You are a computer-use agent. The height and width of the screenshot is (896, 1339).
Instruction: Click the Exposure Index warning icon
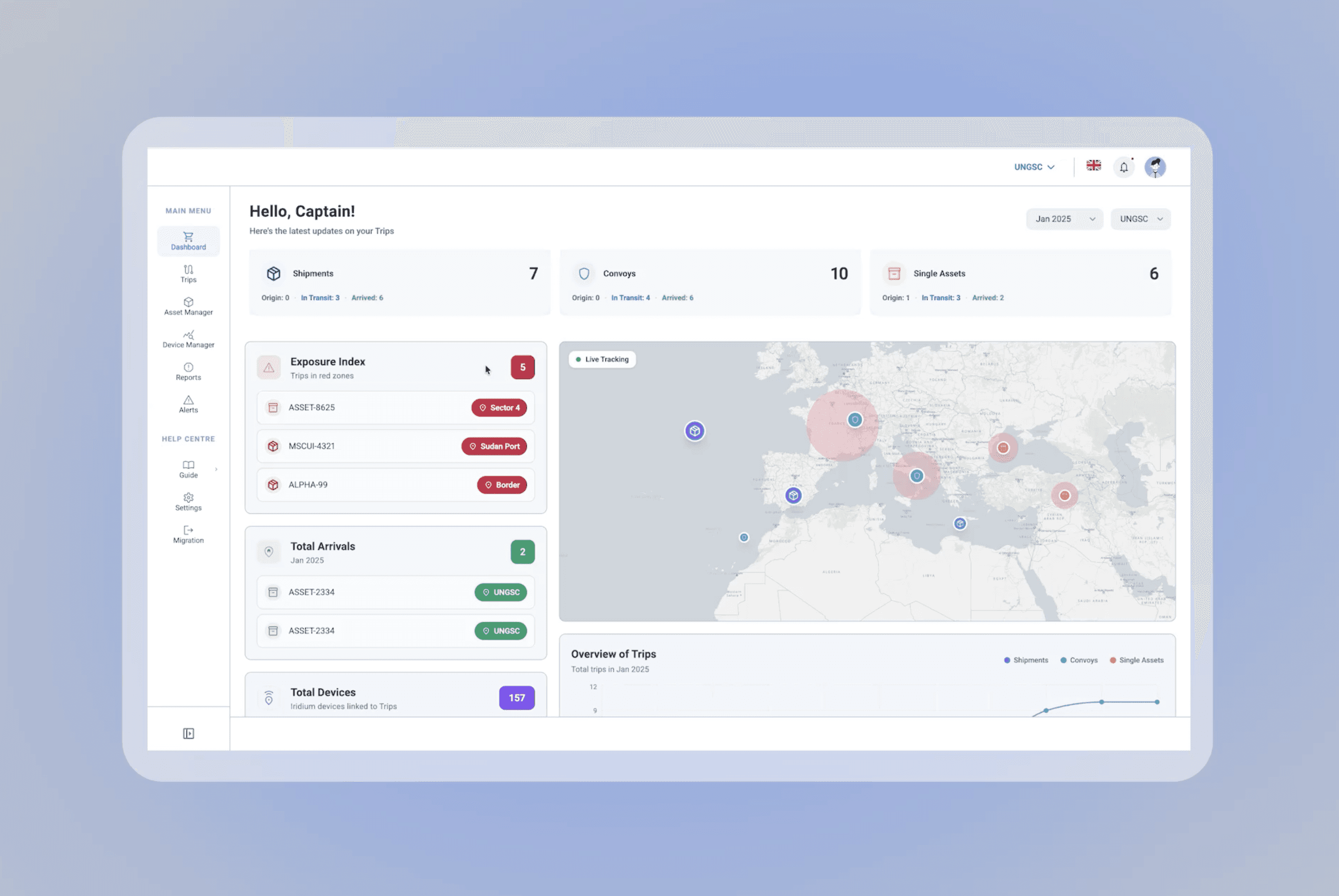[x=269, y=368]
